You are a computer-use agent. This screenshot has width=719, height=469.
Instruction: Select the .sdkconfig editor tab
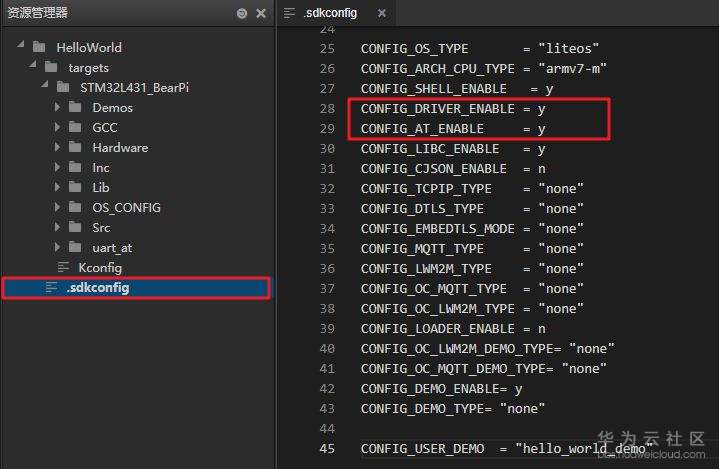click(x=335, y=13)
